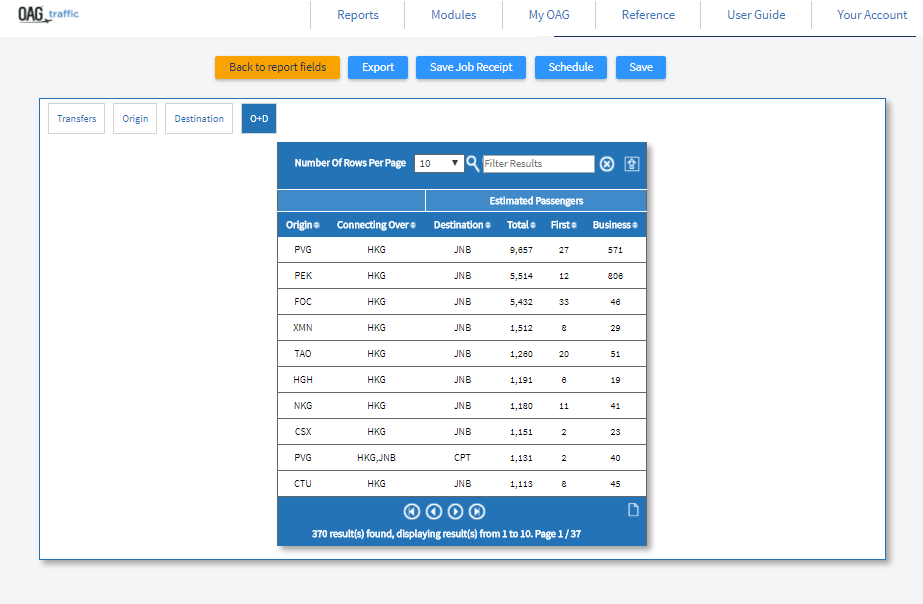Advance to the next results page
The image size is (923, 604).
[x=455, y=511]
